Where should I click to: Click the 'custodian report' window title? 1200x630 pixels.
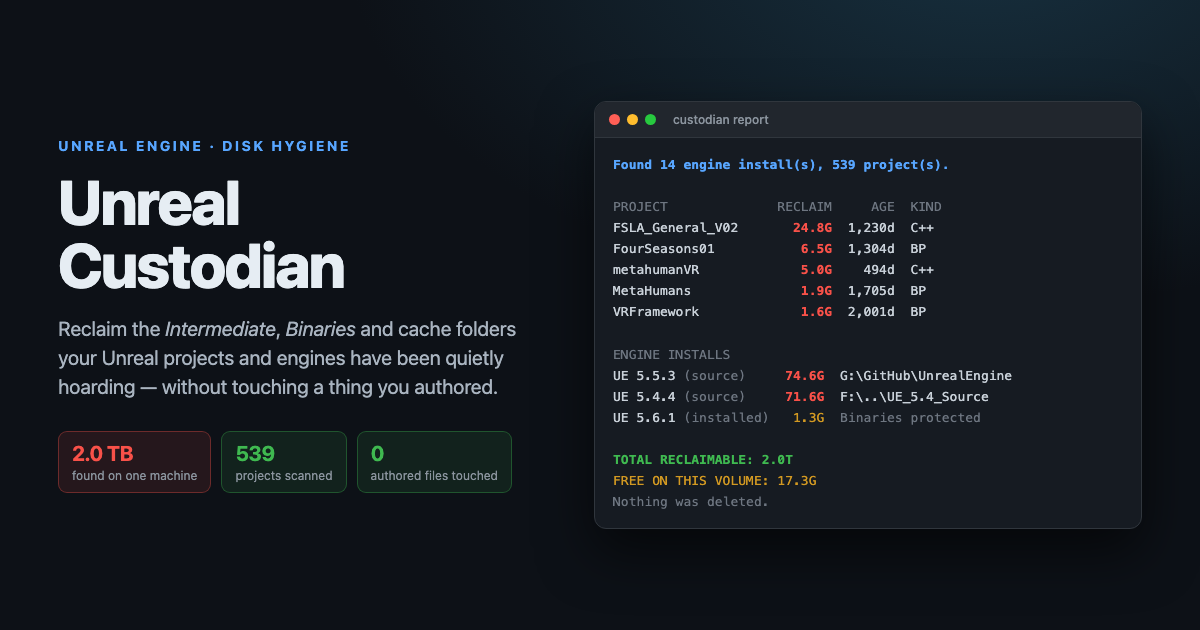(x=721, y=120)
